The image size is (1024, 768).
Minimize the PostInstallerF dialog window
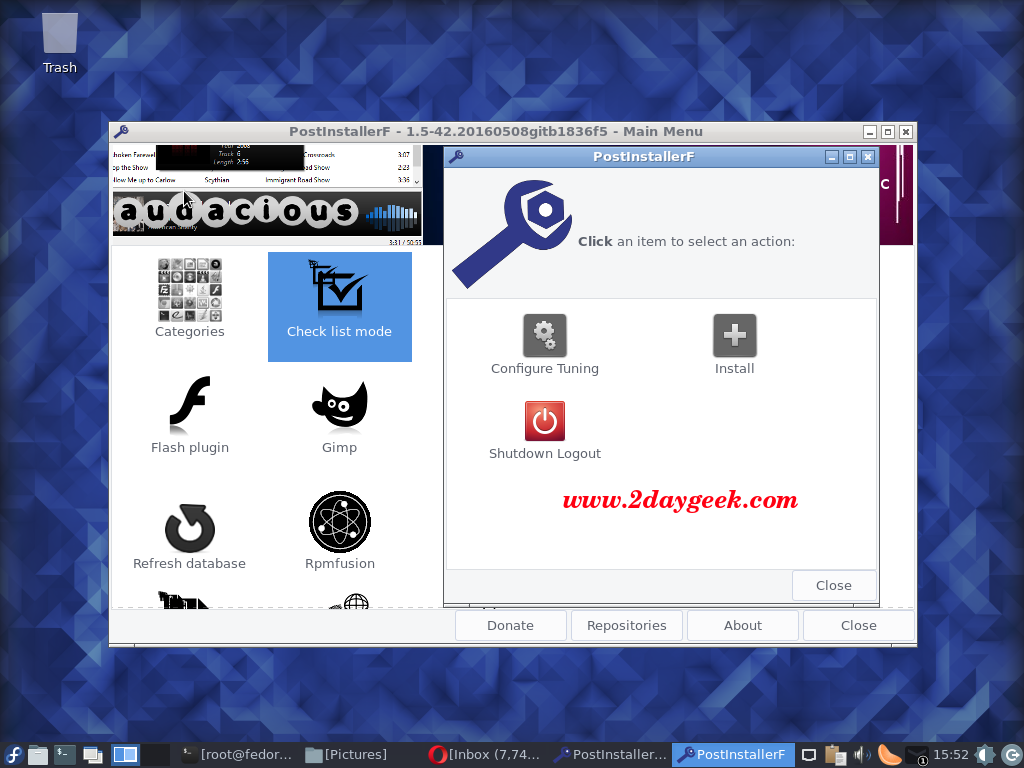coord(832,157)
